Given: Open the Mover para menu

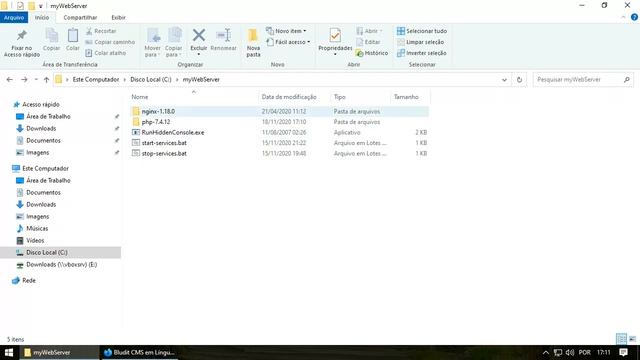Looking at the screenshot, I should (x=153, y=43).
